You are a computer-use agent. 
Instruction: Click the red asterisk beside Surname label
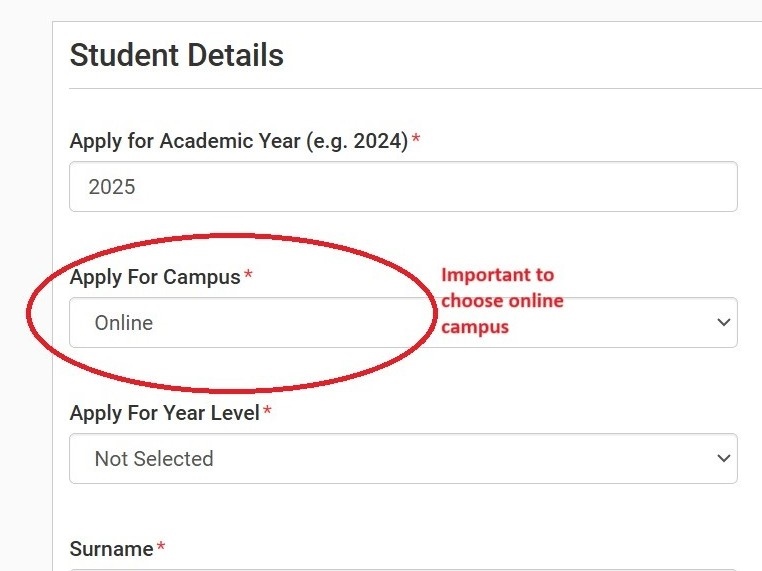pos(161,546)
